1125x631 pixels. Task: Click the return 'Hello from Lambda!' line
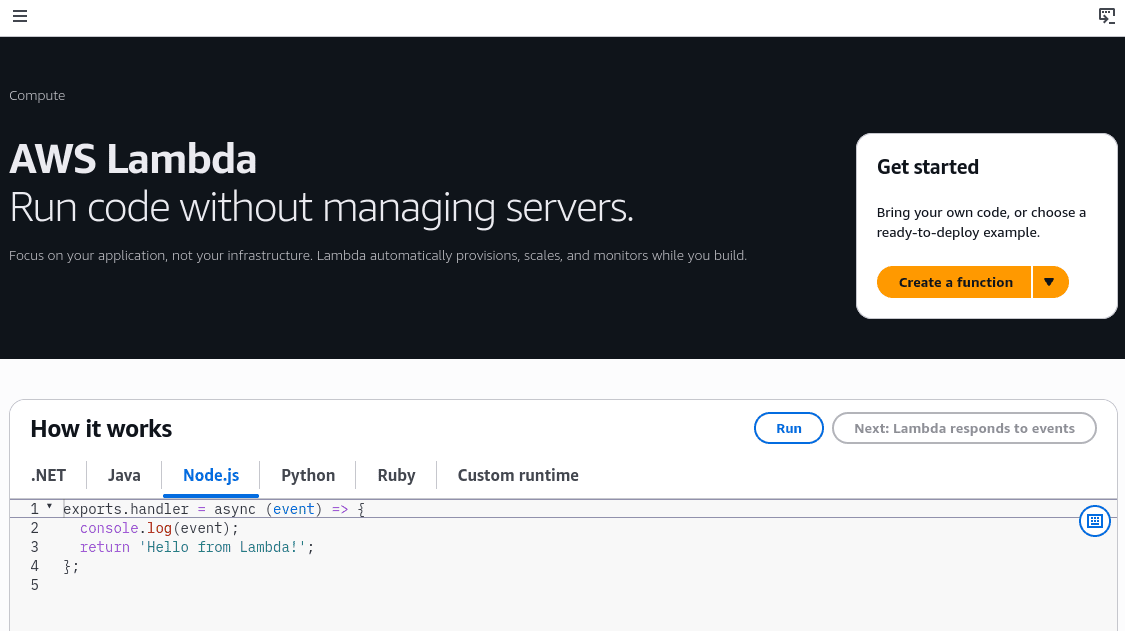pyautogui.click(x=197, y=547)
